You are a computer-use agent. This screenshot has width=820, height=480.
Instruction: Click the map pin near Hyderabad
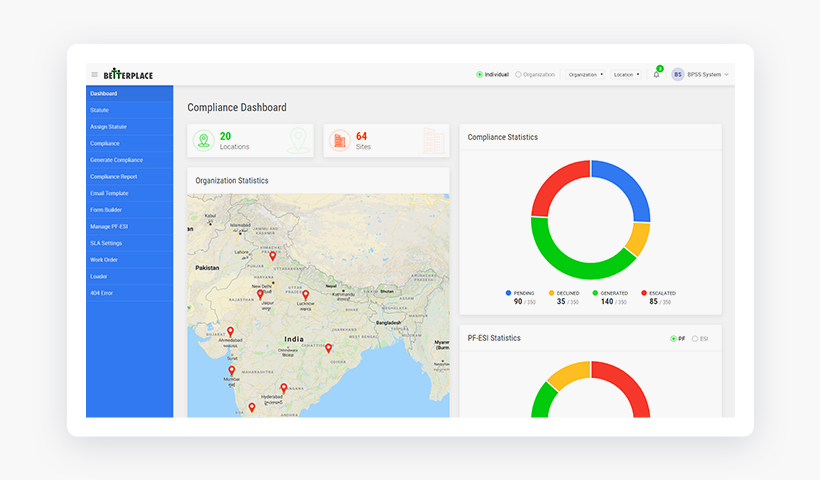pyautogui.click(x=283, y=388)
